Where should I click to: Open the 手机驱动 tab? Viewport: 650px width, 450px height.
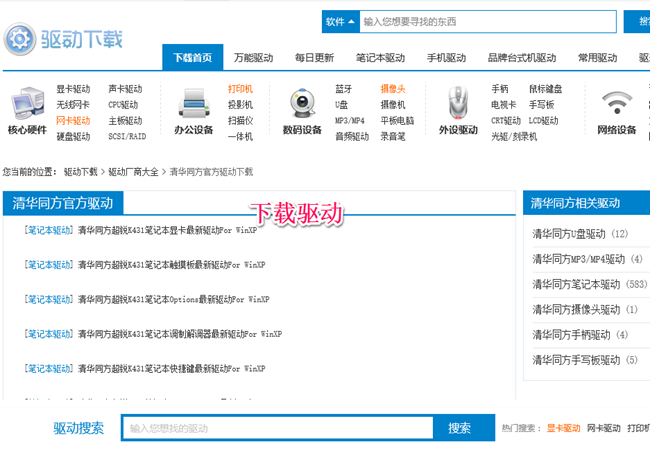[x=446, y=58]
